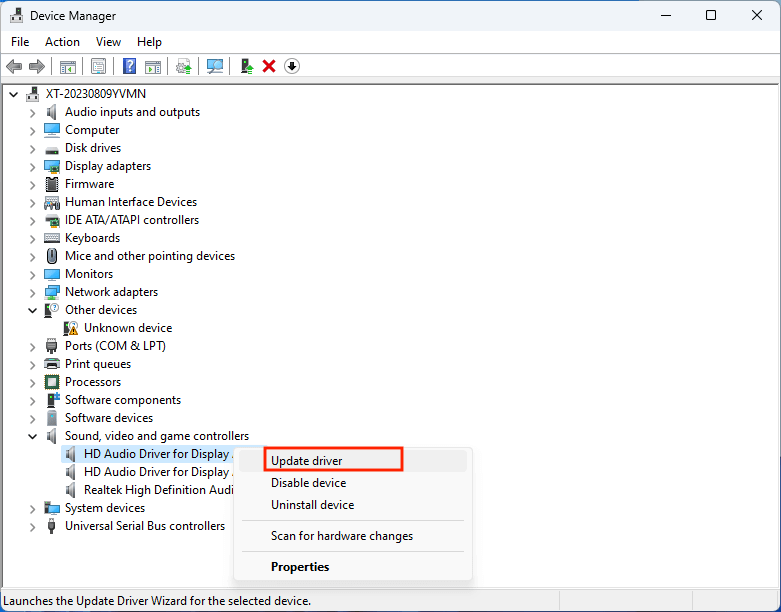The height and width of the screenshot is (612, 781).
Task: Select Uninstall device in context menu
Action: (x=312, y=505)
